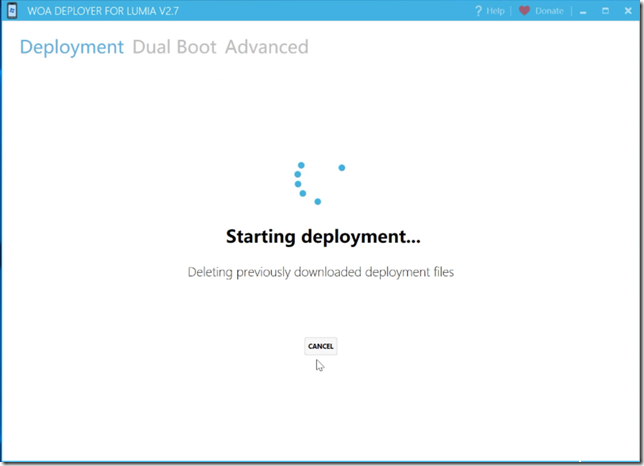Click the Donate heart icon

[524, 11]
